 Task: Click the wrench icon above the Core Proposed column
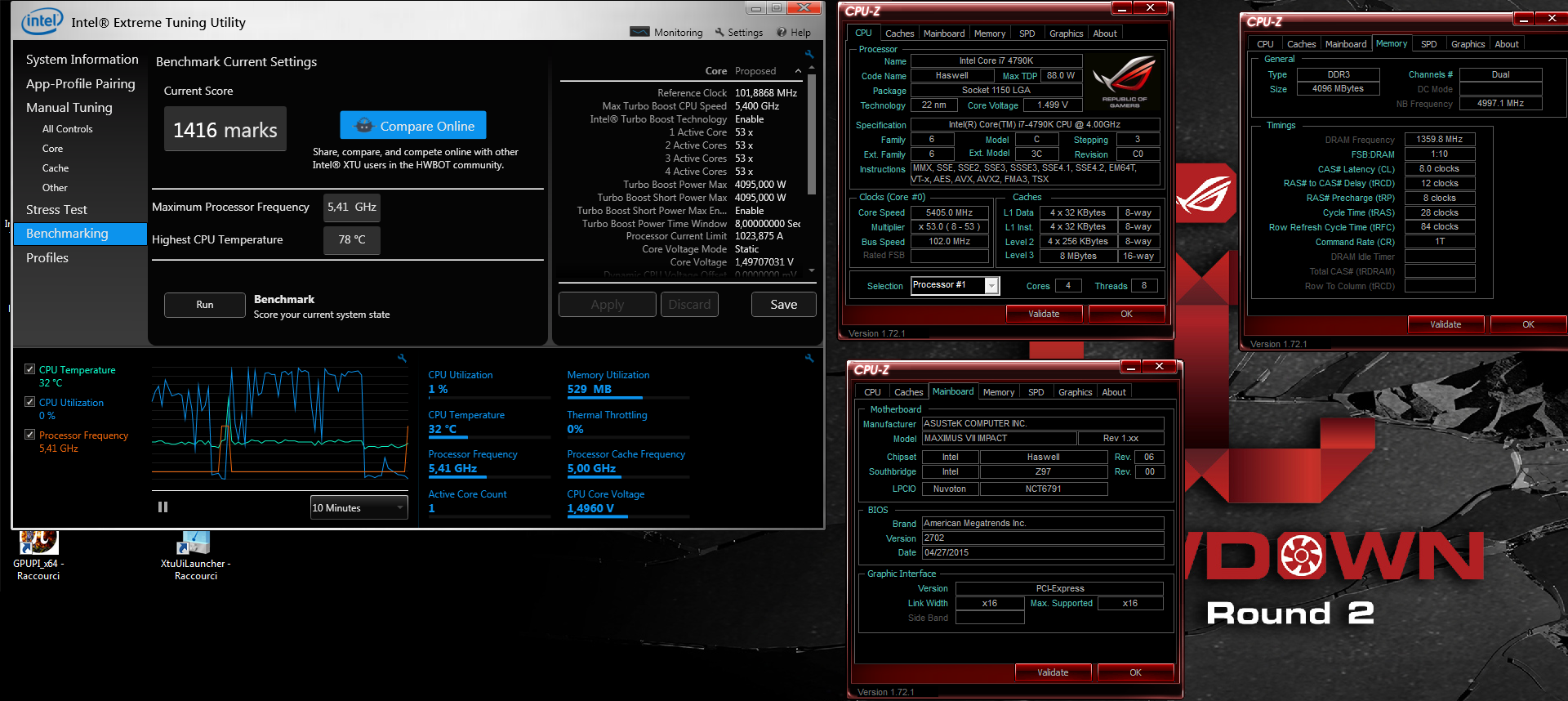[809, 55]
